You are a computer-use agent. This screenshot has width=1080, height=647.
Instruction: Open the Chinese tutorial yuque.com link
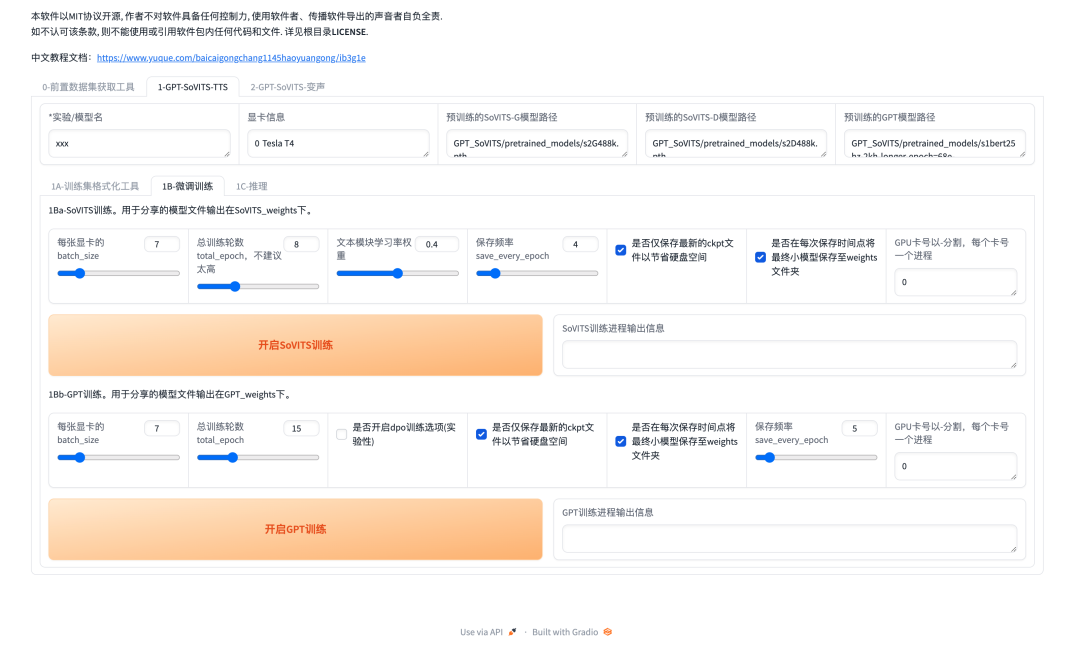[x=231, y=58]
